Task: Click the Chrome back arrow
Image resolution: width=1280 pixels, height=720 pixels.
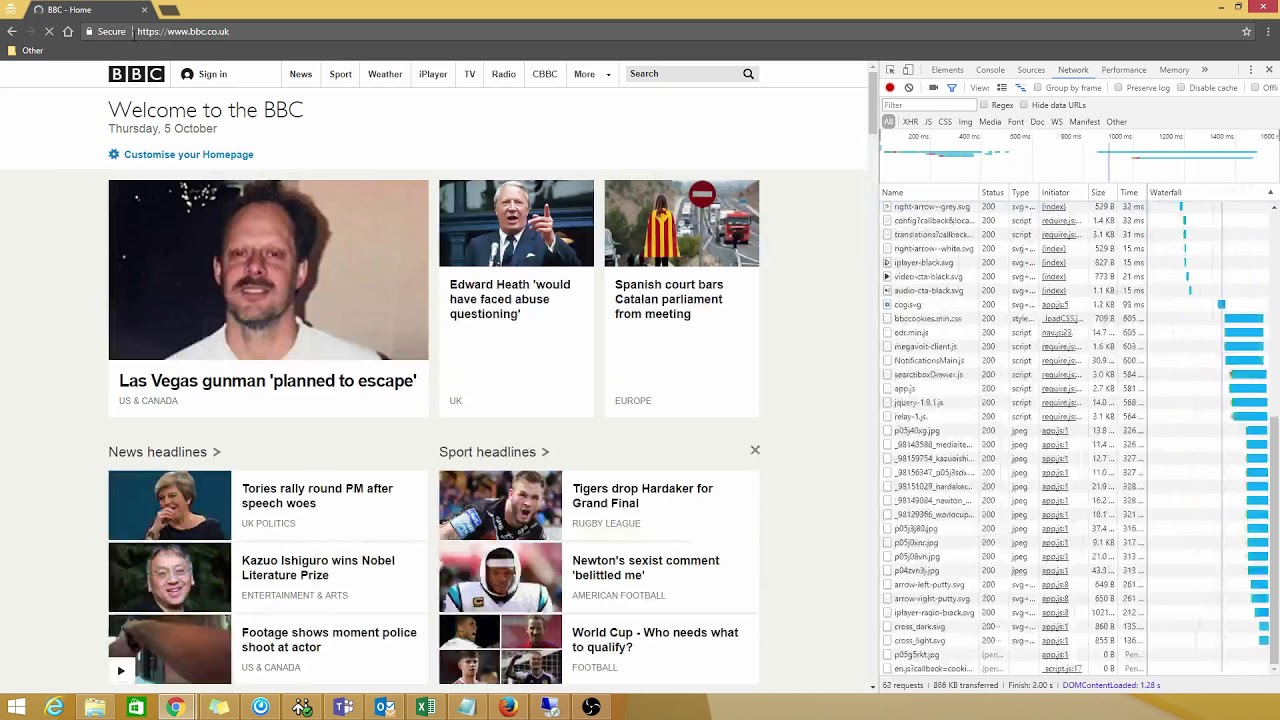Action: pos(12,32)
